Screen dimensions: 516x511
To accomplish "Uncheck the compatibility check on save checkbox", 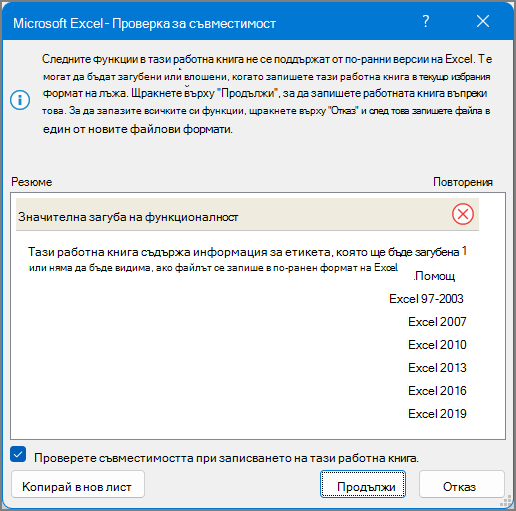I will tap(18, 454).
